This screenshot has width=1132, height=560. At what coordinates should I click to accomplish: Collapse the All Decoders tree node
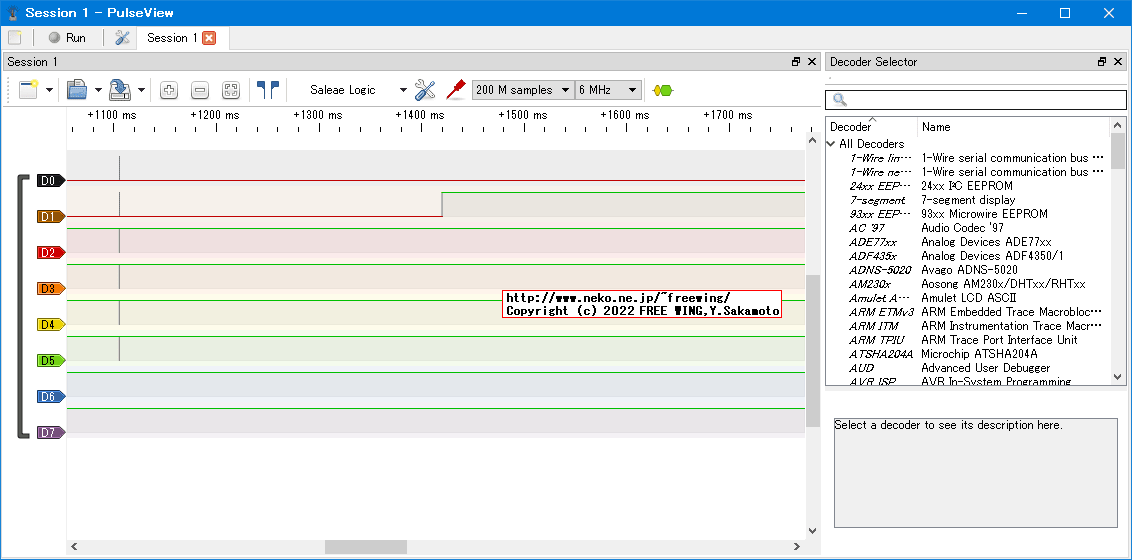coord(831,144)
